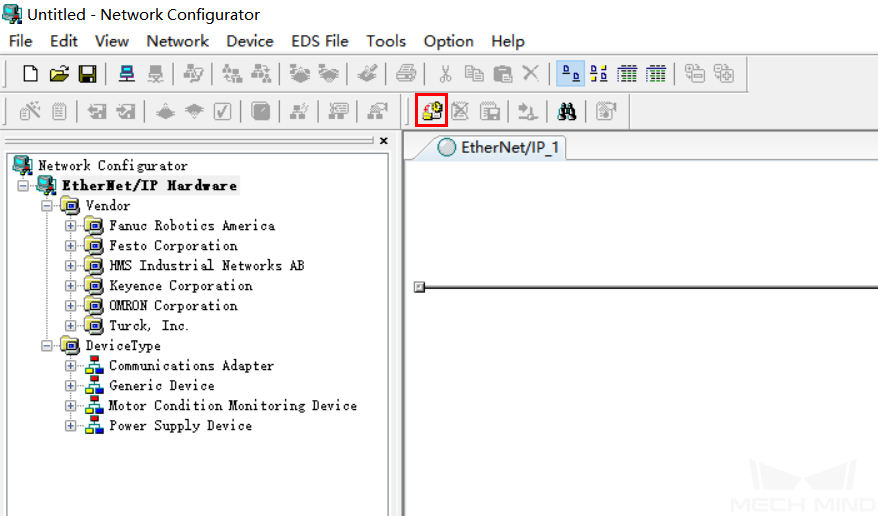Image resolution: width=878 pixels, height=516 pixels.
Task: Open the Edit menu
Action: [x=64, y=41]
